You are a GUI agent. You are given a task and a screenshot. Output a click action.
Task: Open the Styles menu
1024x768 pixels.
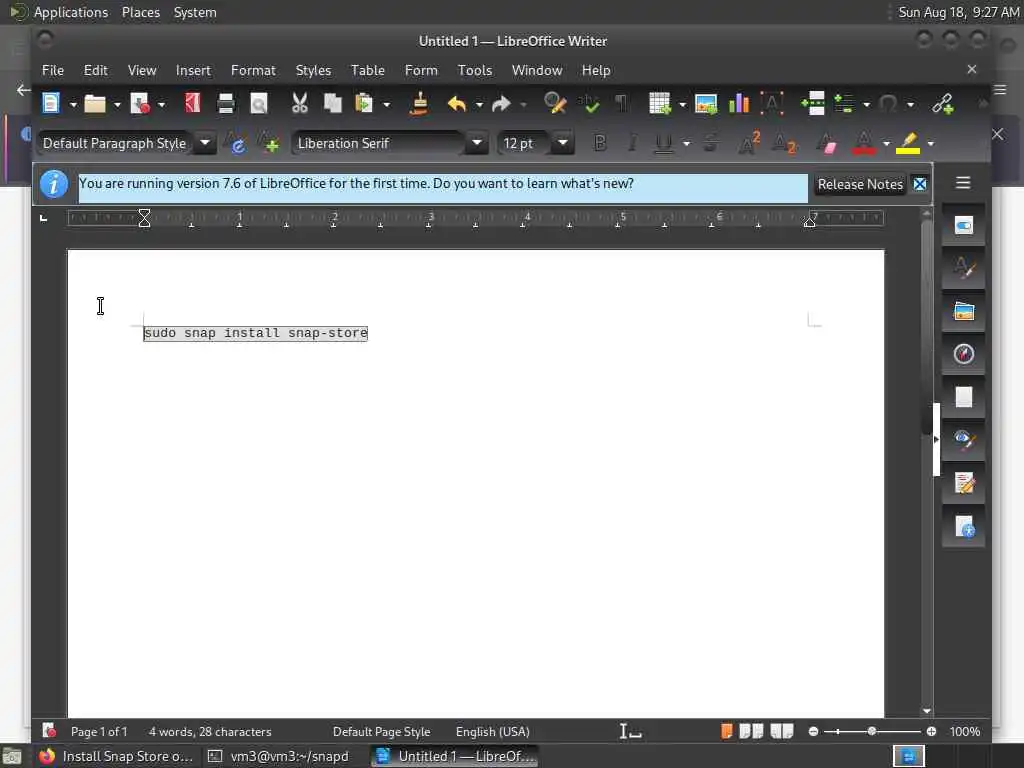[x=313, y=70]
